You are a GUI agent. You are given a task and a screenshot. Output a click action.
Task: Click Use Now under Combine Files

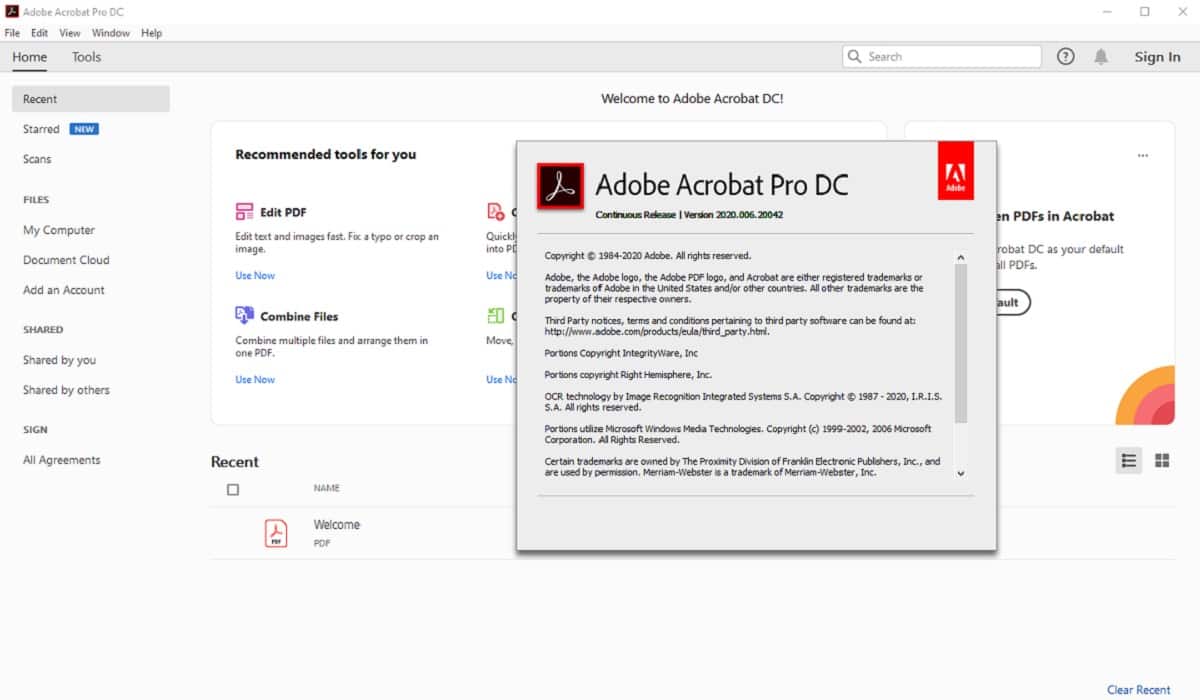pos(255,380)
